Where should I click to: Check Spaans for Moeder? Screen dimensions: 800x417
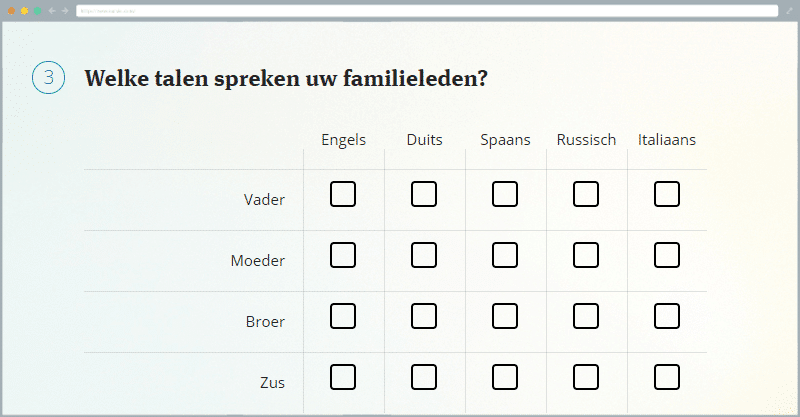505,255
